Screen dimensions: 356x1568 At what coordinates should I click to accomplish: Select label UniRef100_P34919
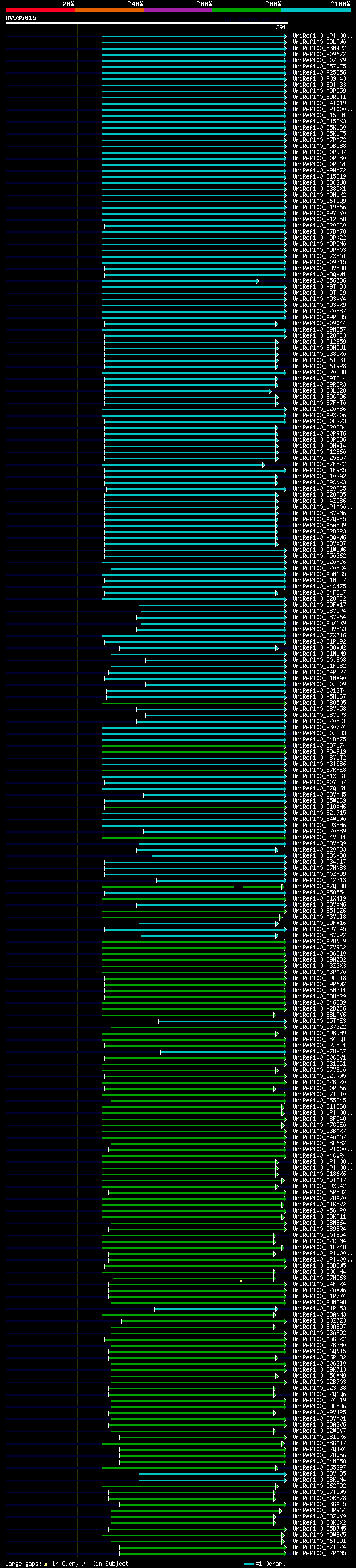click(x=319, y=752)
